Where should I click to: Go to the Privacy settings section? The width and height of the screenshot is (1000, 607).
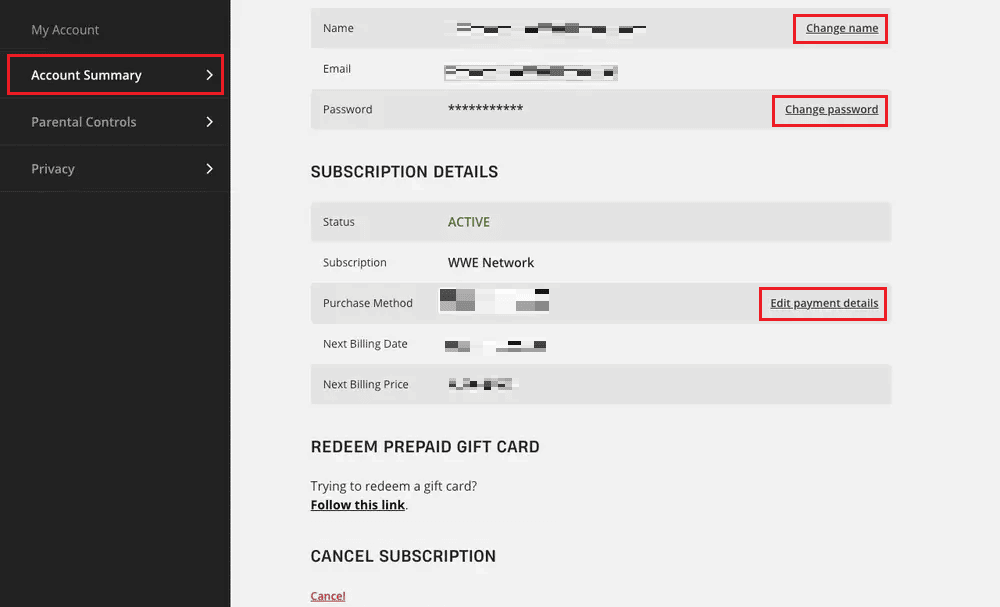tap(53, 169)
